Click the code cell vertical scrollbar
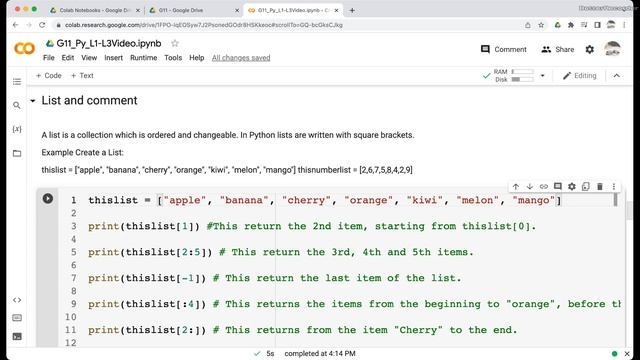640x360 pixels. pyautogui.click(x=615, y=200)
